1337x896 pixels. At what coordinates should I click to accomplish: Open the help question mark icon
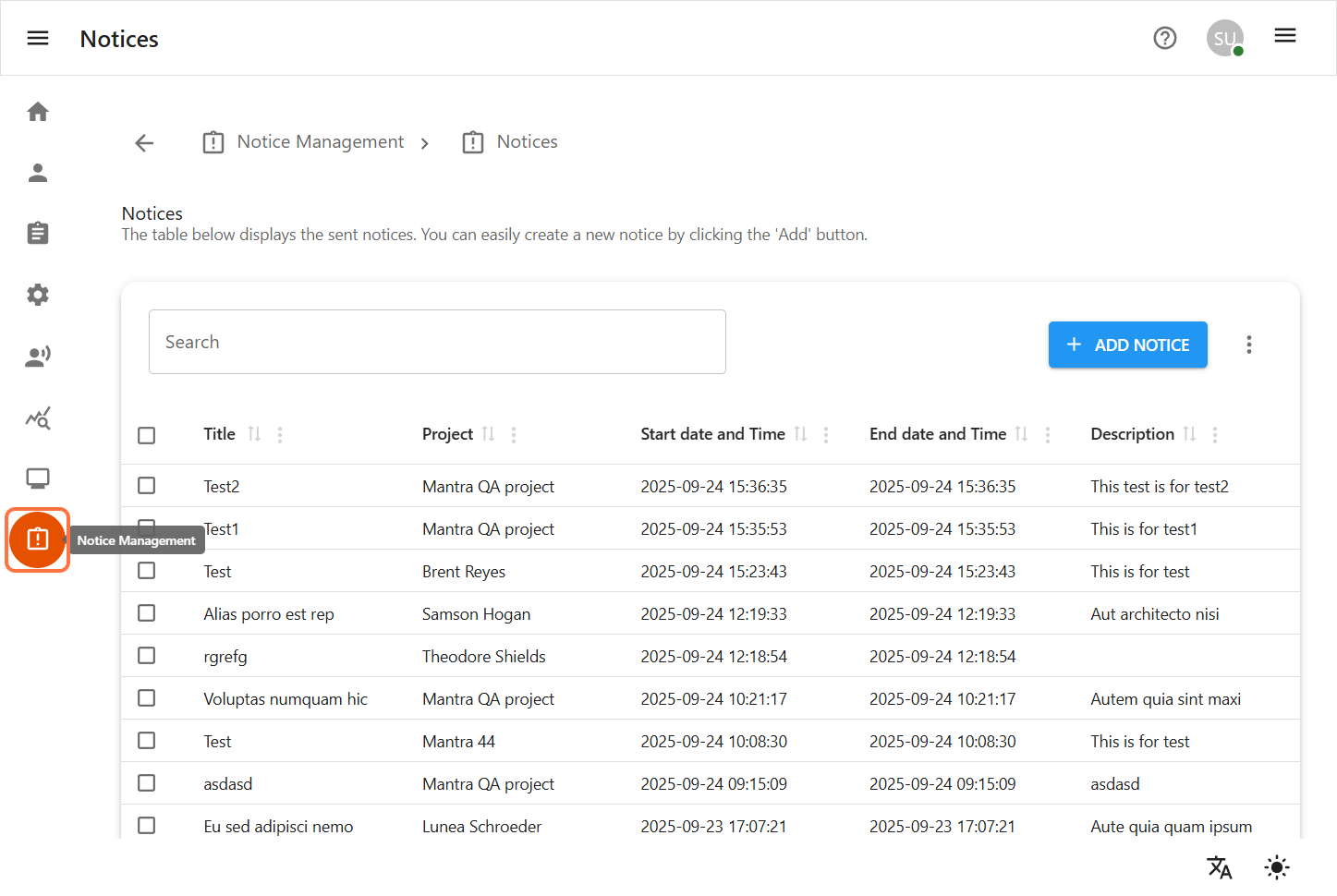point(1165,38)
